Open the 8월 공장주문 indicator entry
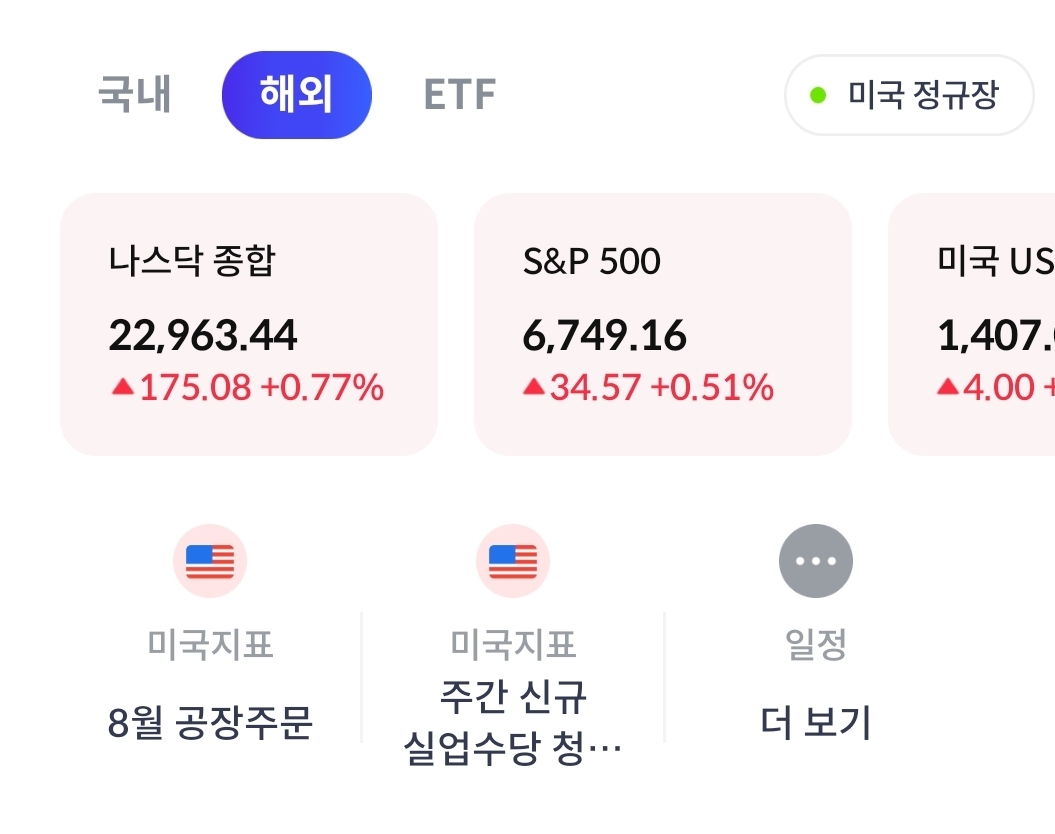Image resolution: width=1055 pixels, height=834 pixels. click(210, 722)
